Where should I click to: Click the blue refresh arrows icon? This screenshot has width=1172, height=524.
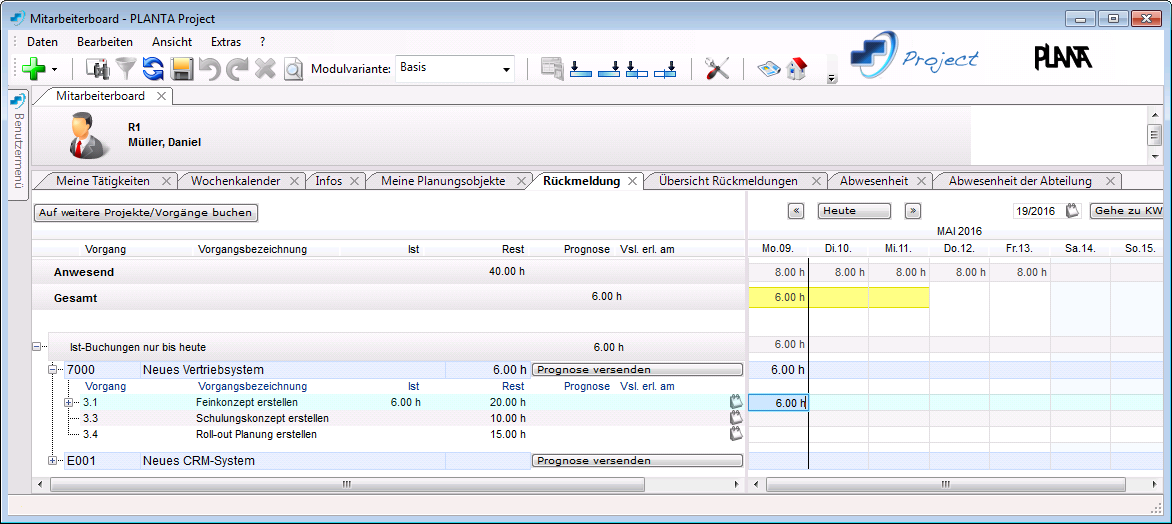click(x=152, y=69)
